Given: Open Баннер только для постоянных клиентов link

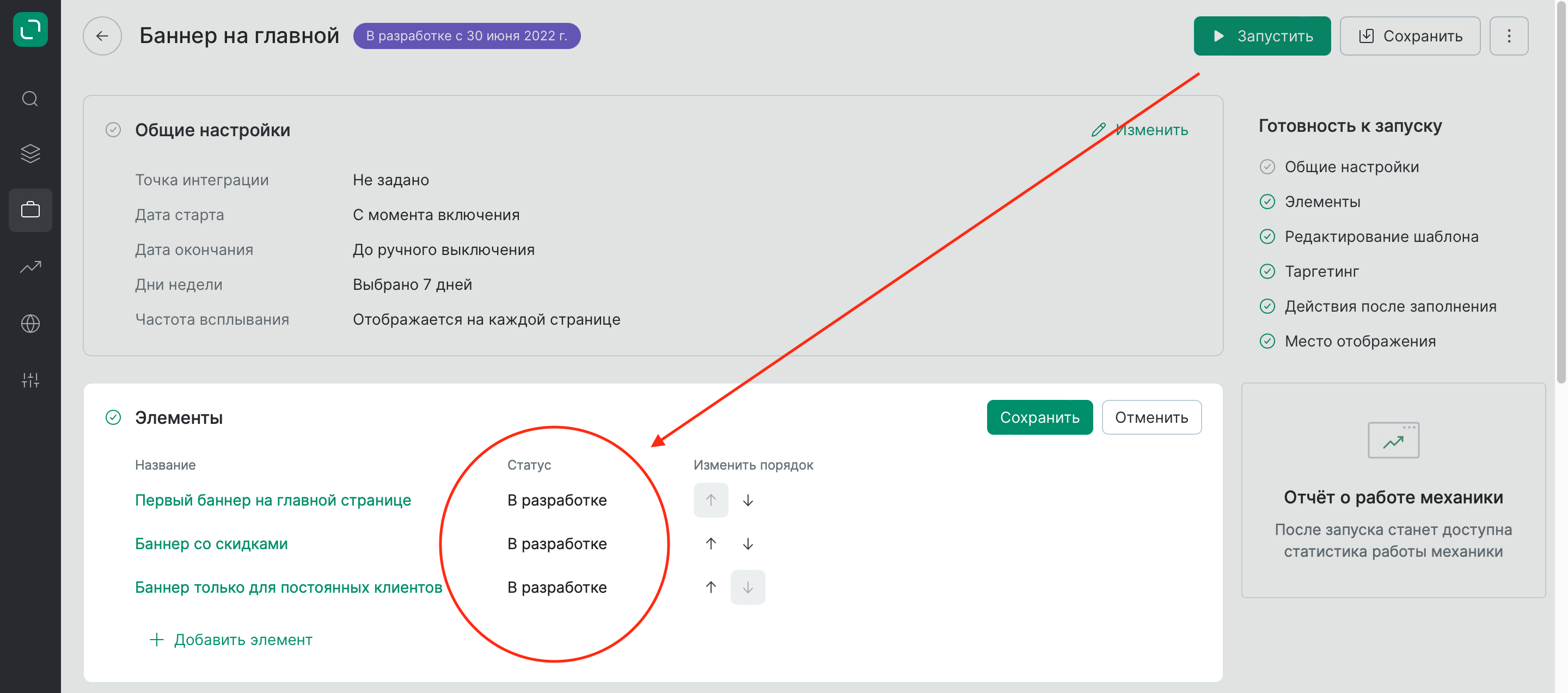Looking at the screenshot, I should (x=289, y=587).
